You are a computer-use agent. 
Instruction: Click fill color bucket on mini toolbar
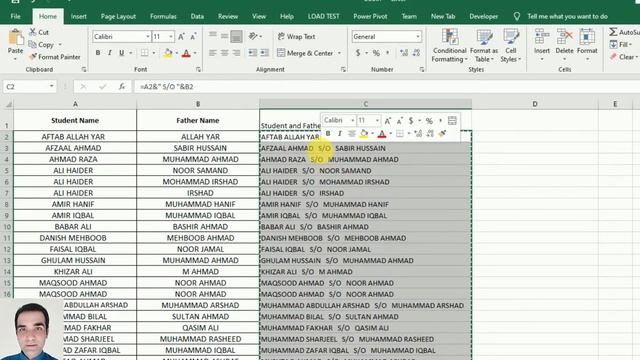[364, 133]
